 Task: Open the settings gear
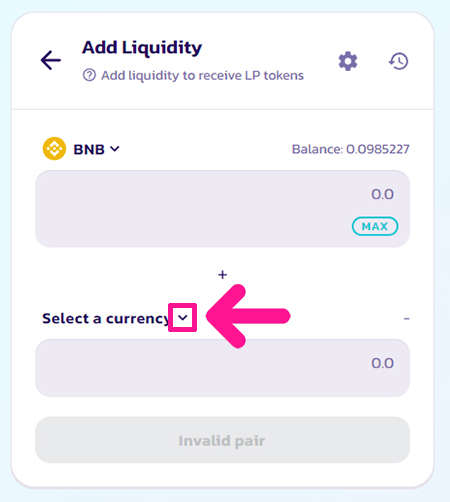[348, 61]
